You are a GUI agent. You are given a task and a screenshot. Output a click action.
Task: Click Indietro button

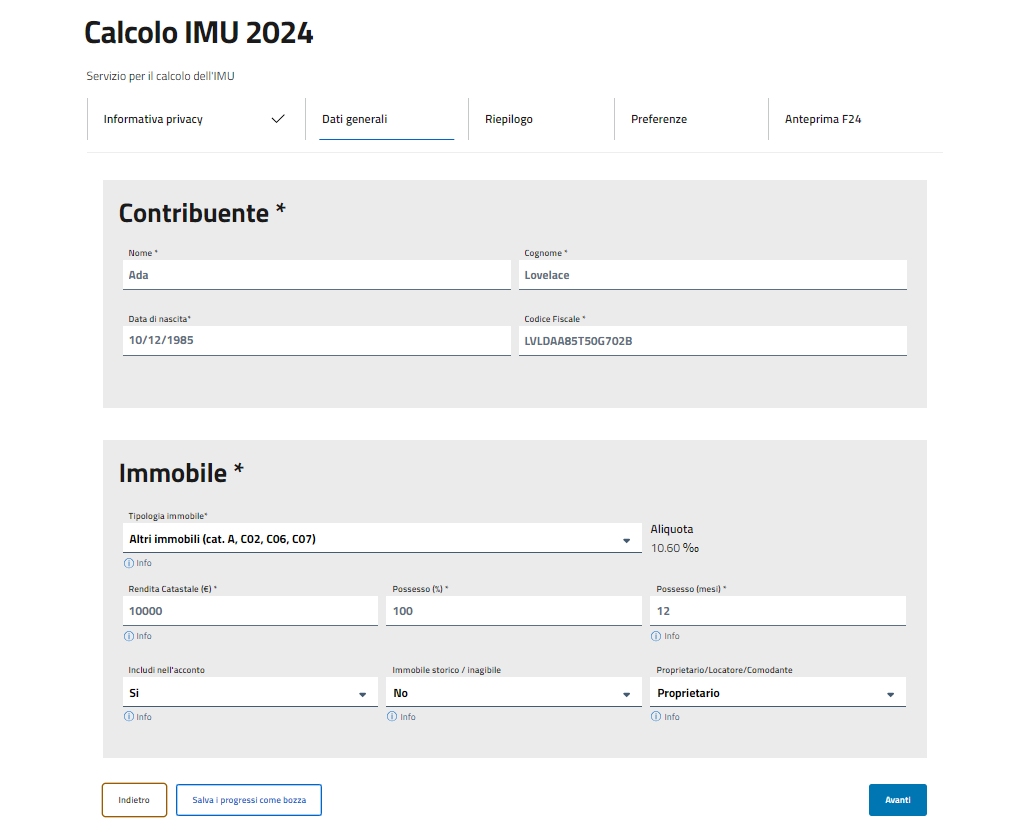[x=134, y=800]
